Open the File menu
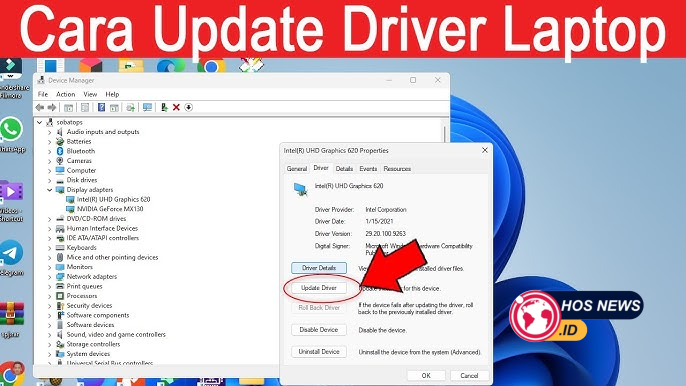The image size is (686, 386). tap(43, 94)
